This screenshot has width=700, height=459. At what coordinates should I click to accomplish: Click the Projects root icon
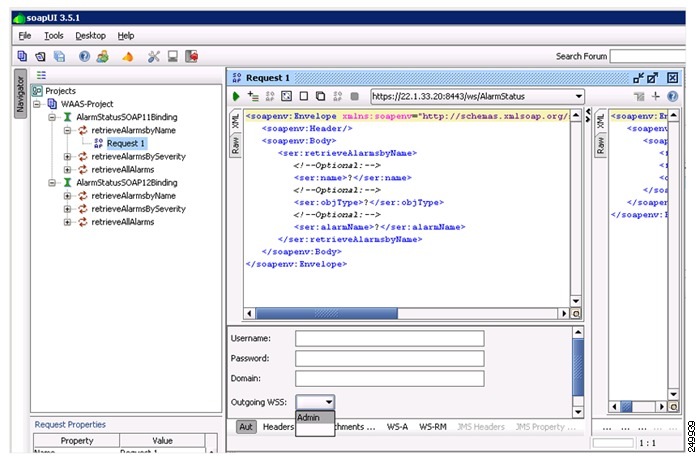click(37, 91)
